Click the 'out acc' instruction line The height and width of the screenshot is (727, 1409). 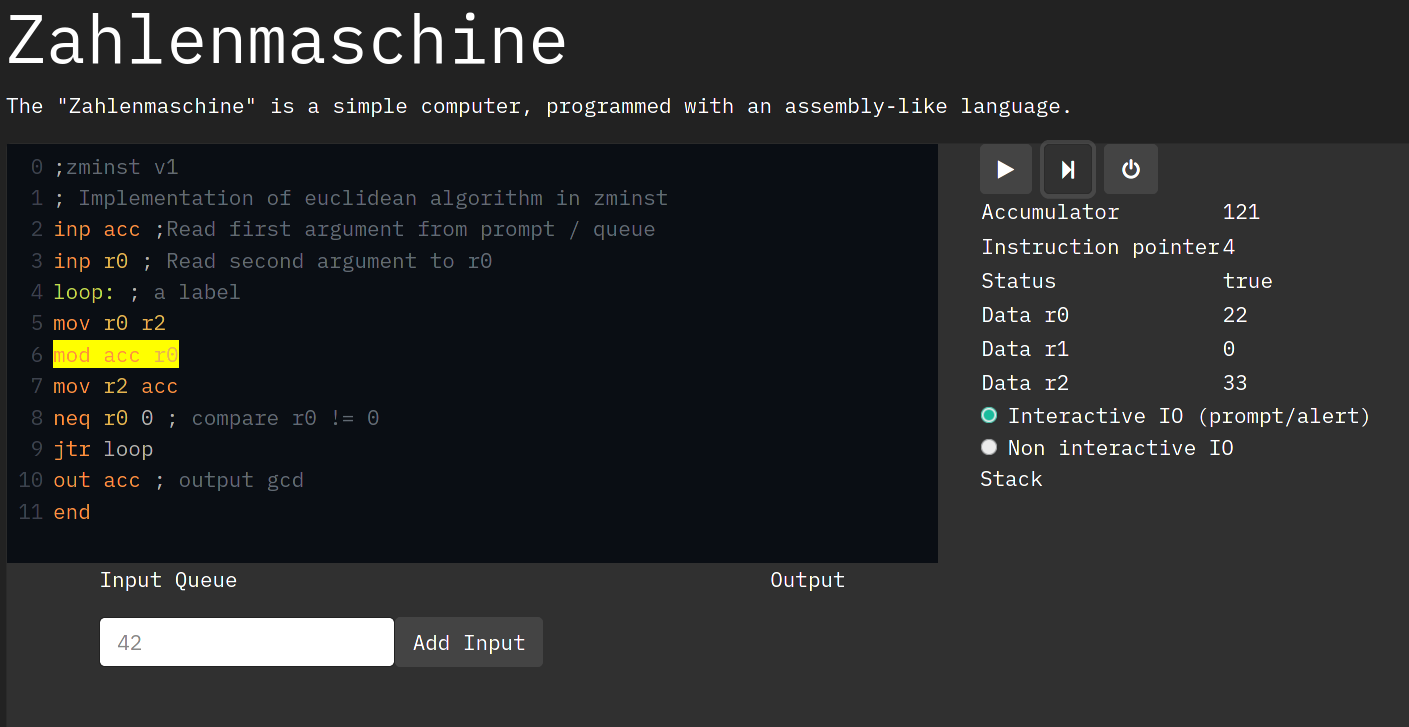click(97, 480)
